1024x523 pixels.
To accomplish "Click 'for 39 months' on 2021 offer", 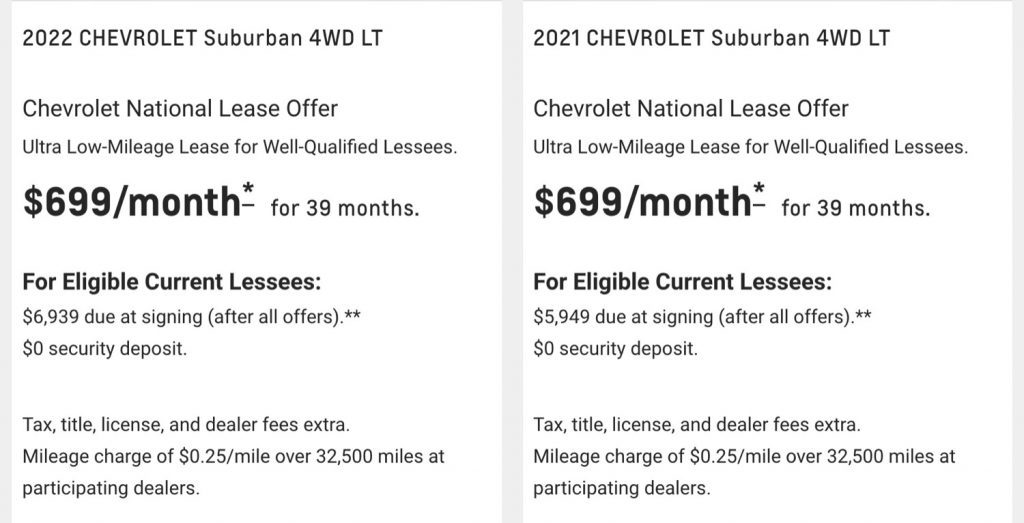I will [856, 209].
